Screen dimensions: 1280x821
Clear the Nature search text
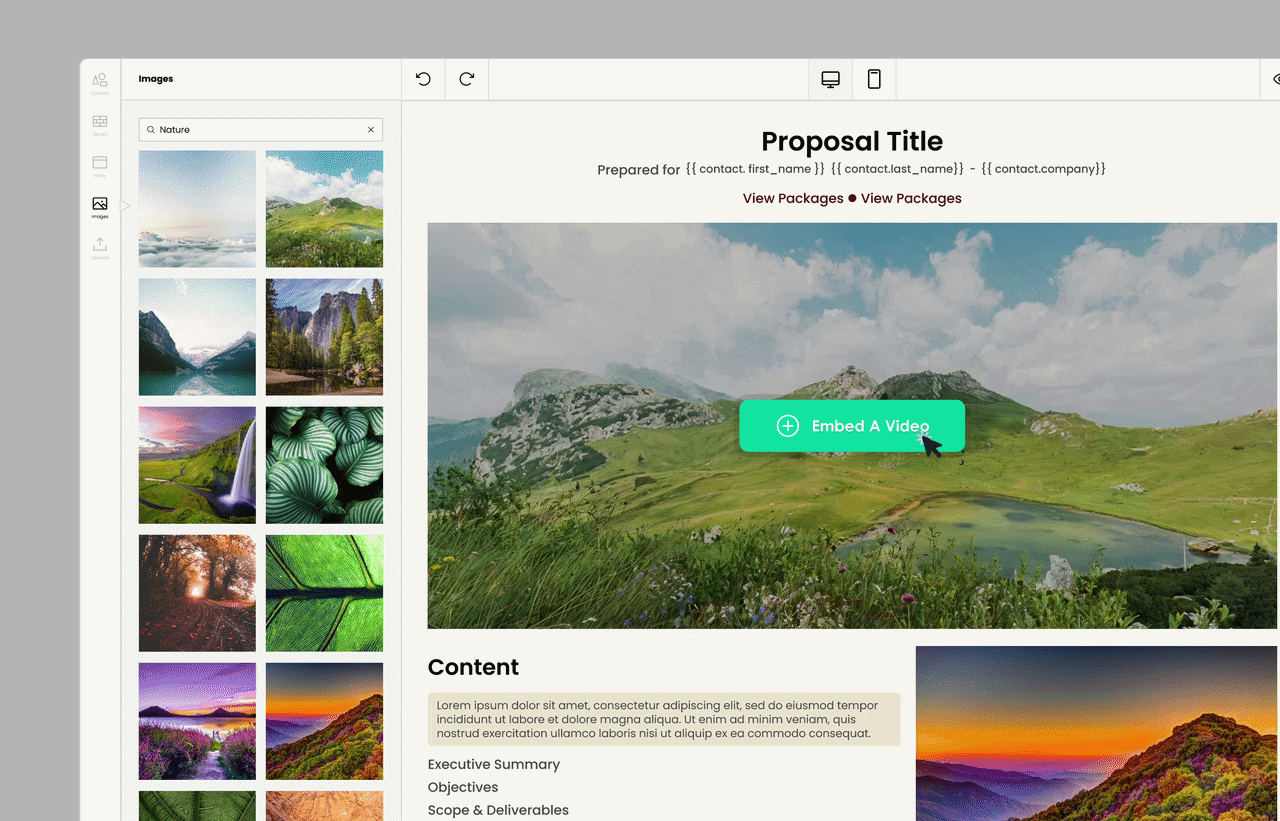371,130
